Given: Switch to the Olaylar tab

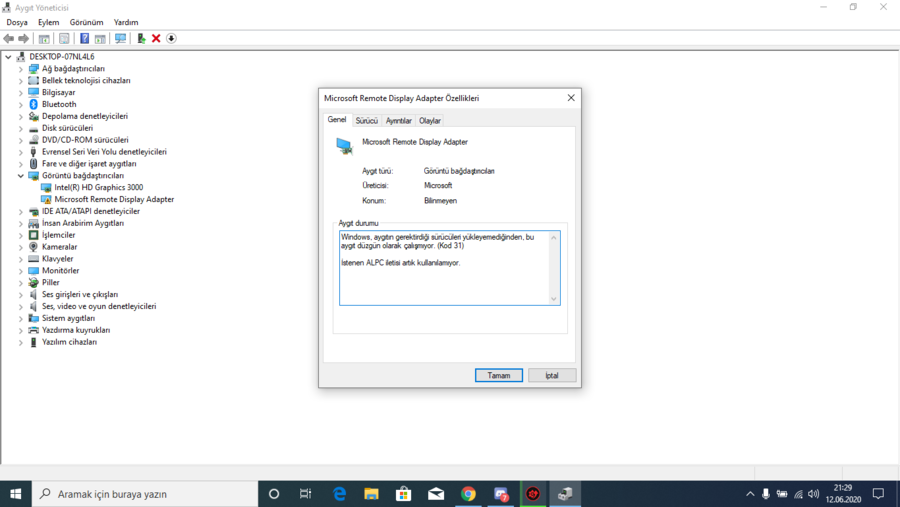Looking at the screenshot, I should click(429, 121).
